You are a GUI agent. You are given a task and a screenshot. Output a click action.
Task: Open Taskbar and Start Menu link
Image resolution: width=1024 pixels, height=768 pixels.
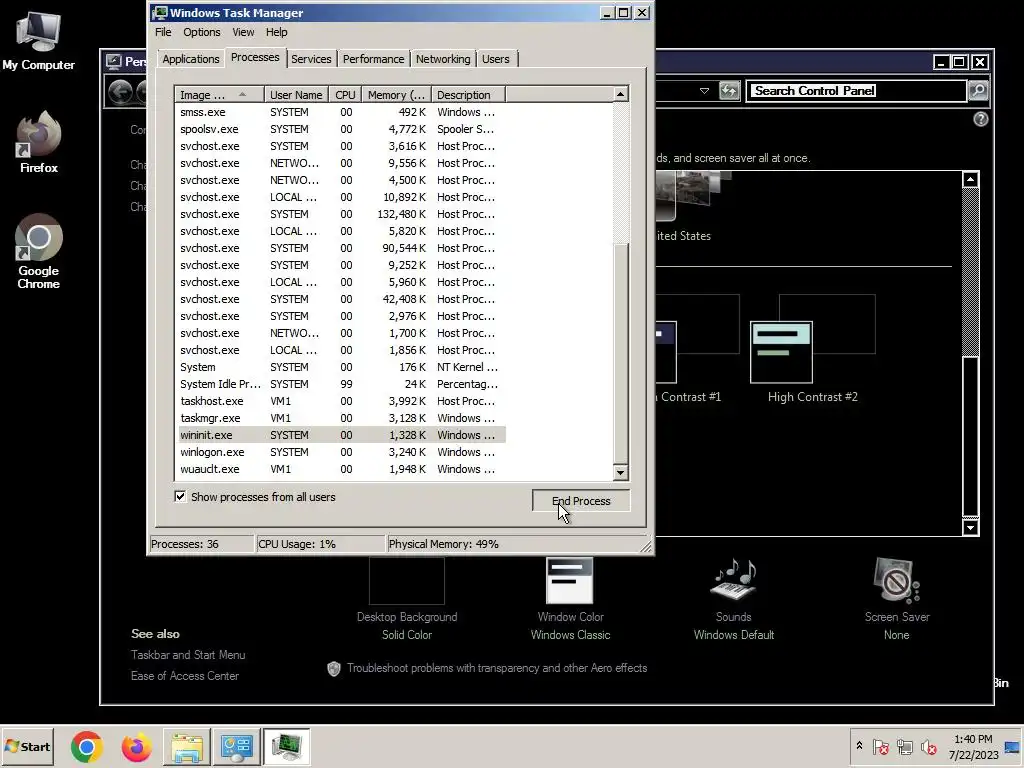coord(188,655)
